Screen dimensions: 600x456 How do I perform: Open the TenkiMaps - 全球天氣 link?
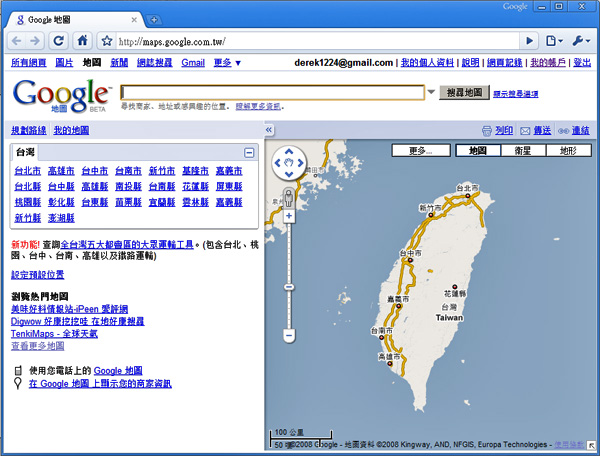(x=54, y=334)
